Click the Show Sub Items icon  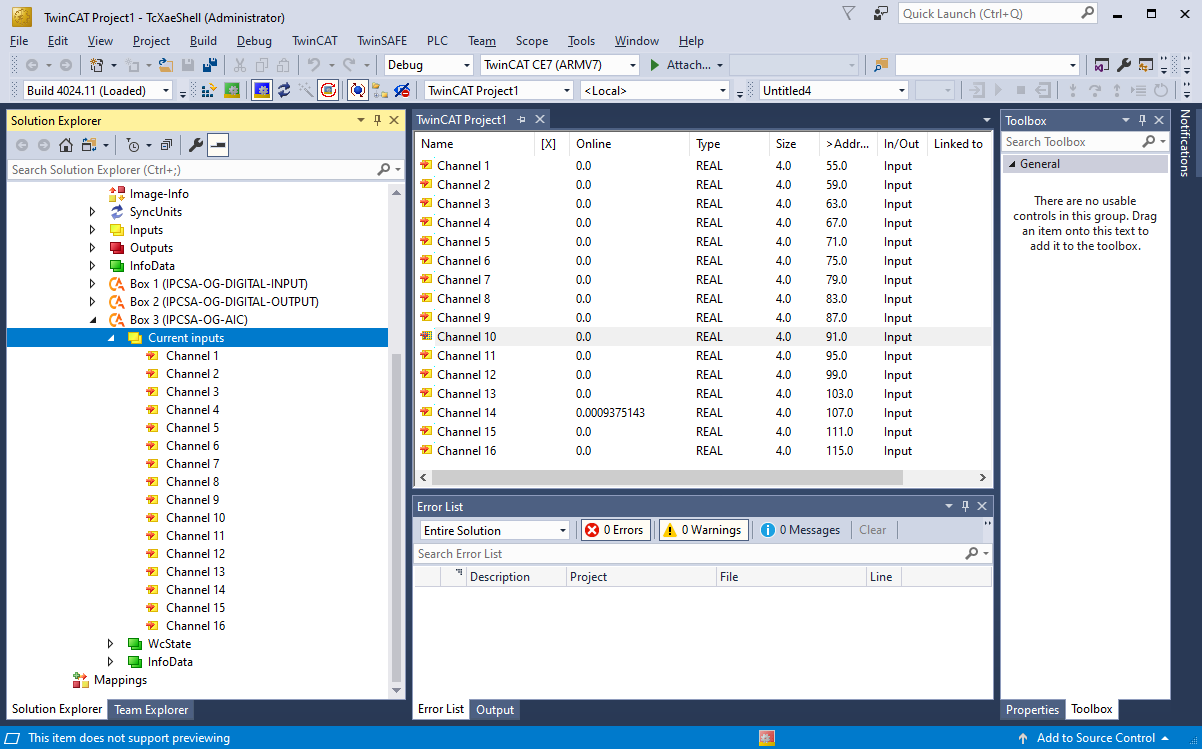click(x=380, y=90)
